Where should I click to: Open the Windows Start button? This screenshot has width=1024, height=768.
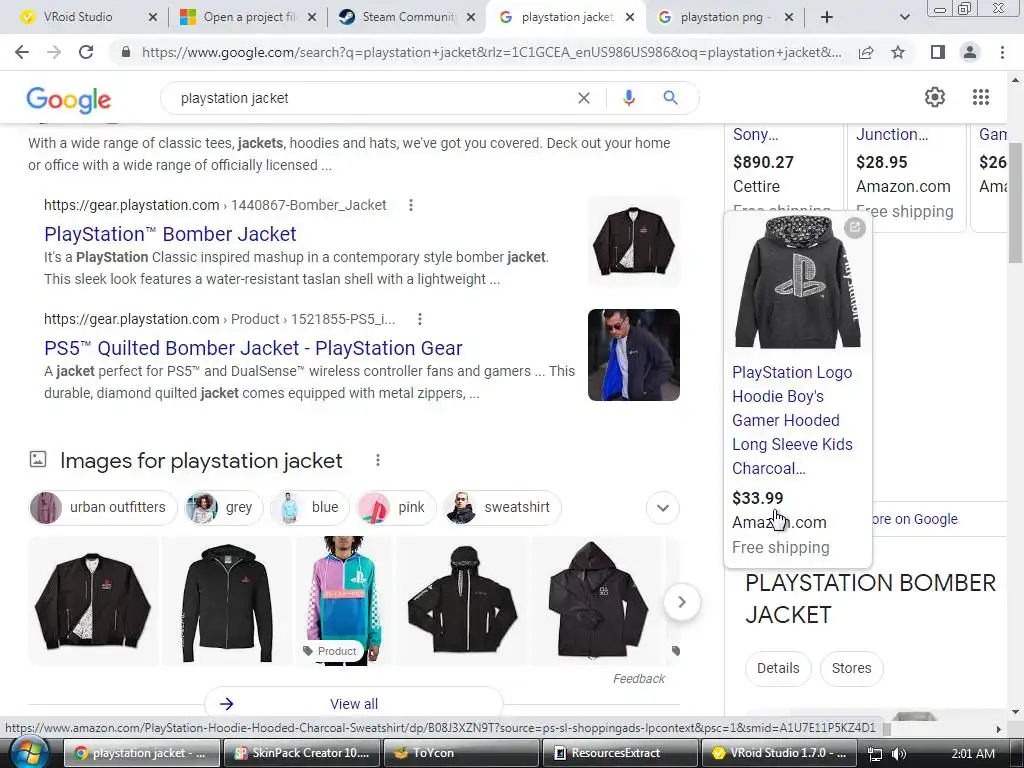[29, 752]
